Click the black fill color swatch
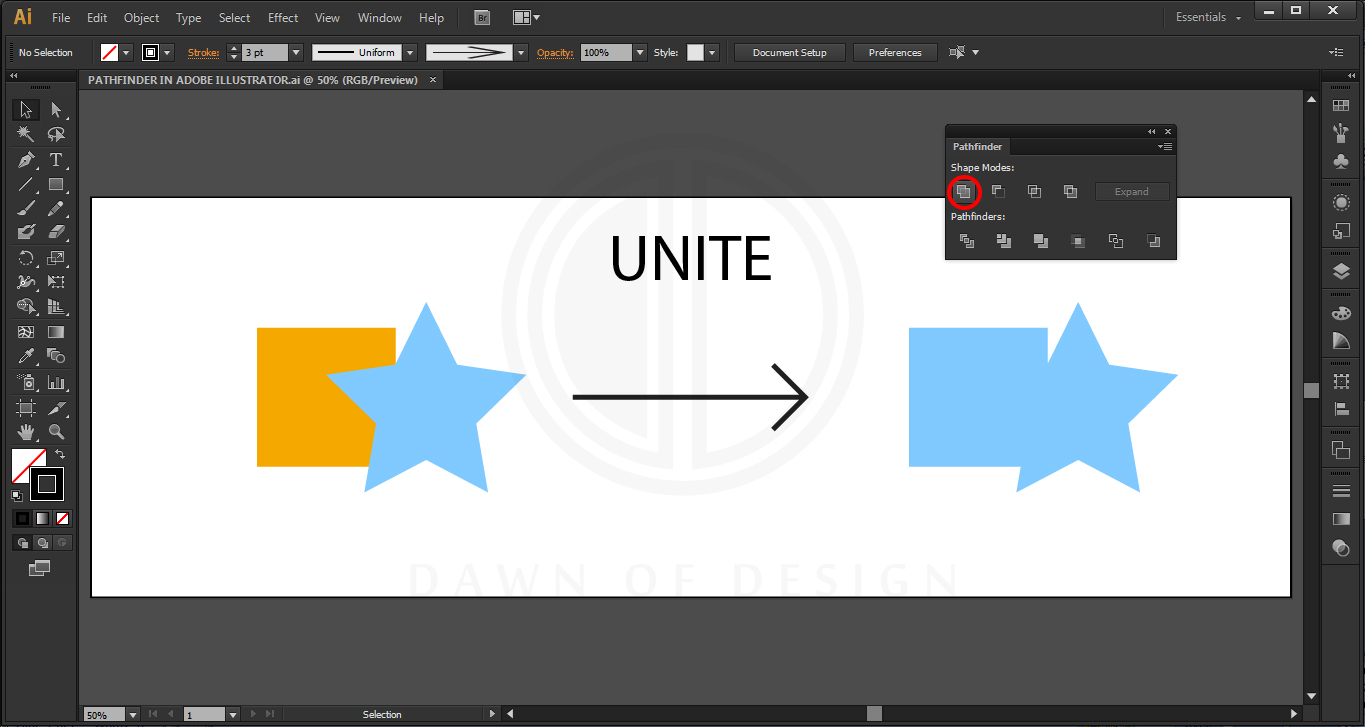Image resolution: width=1365 pixels, height=727 pixels. tap(22, 518)
